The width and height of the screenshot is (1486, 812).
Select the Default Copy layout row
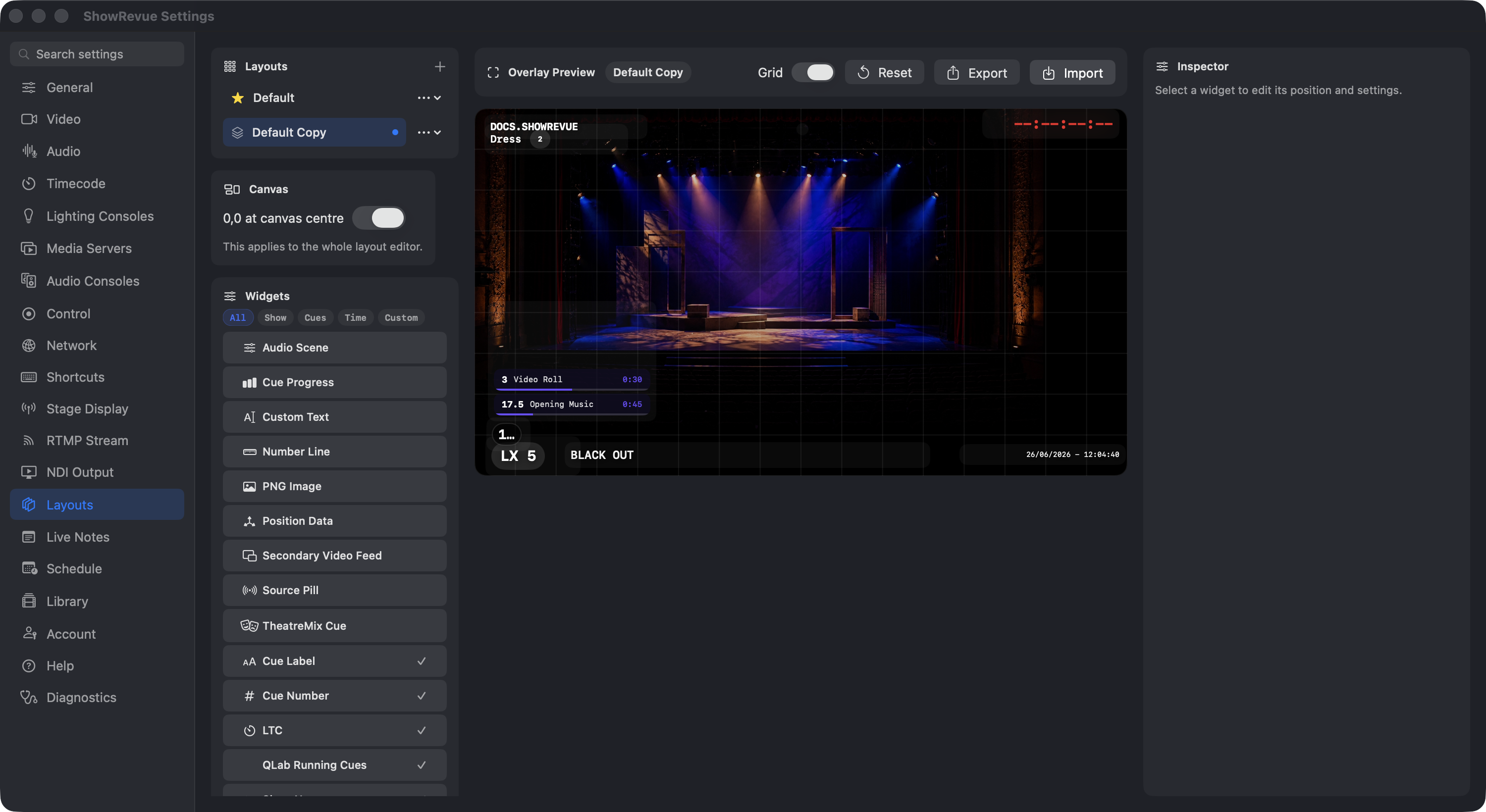[x=315, y=132]
